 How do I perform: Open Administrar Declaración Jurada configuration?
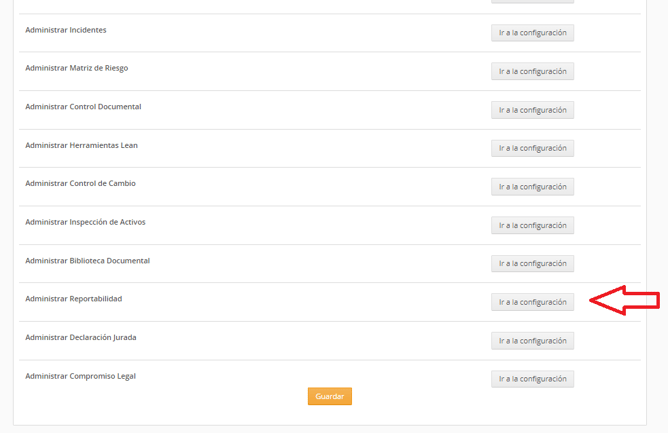point(533,341)
